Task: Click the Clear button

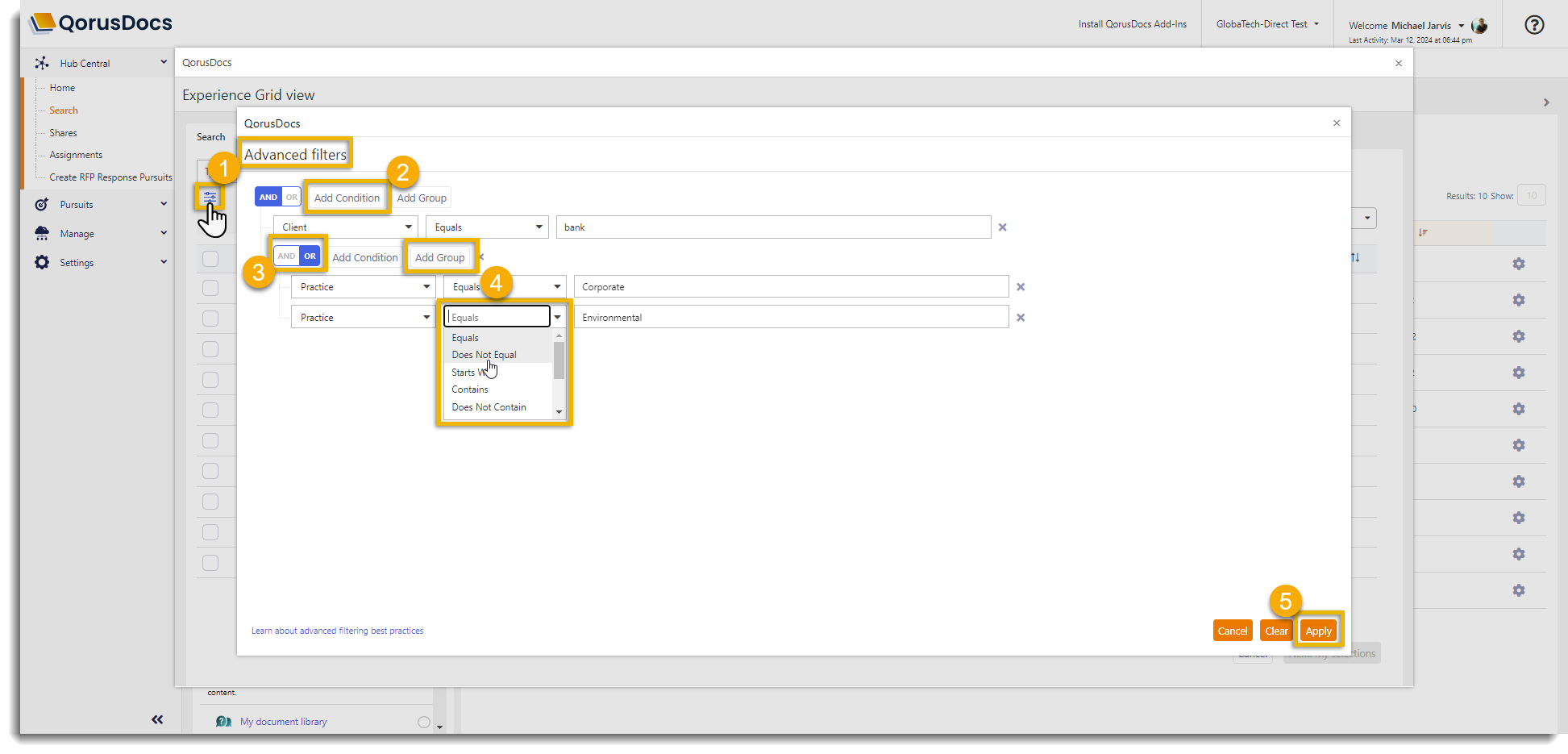Action: point(1276,631)
